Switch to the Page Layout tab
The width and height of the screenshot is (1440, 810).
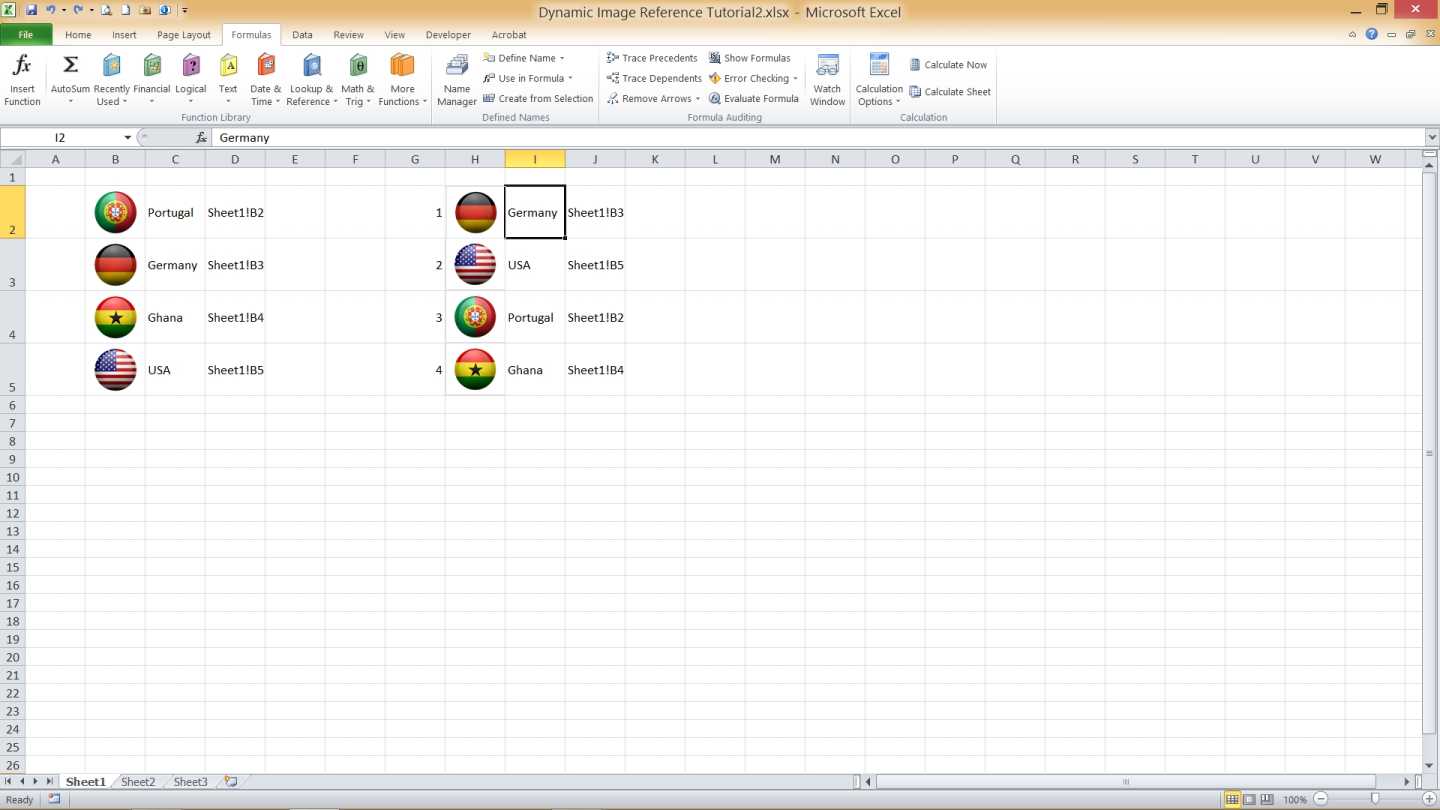click(184, 35)
